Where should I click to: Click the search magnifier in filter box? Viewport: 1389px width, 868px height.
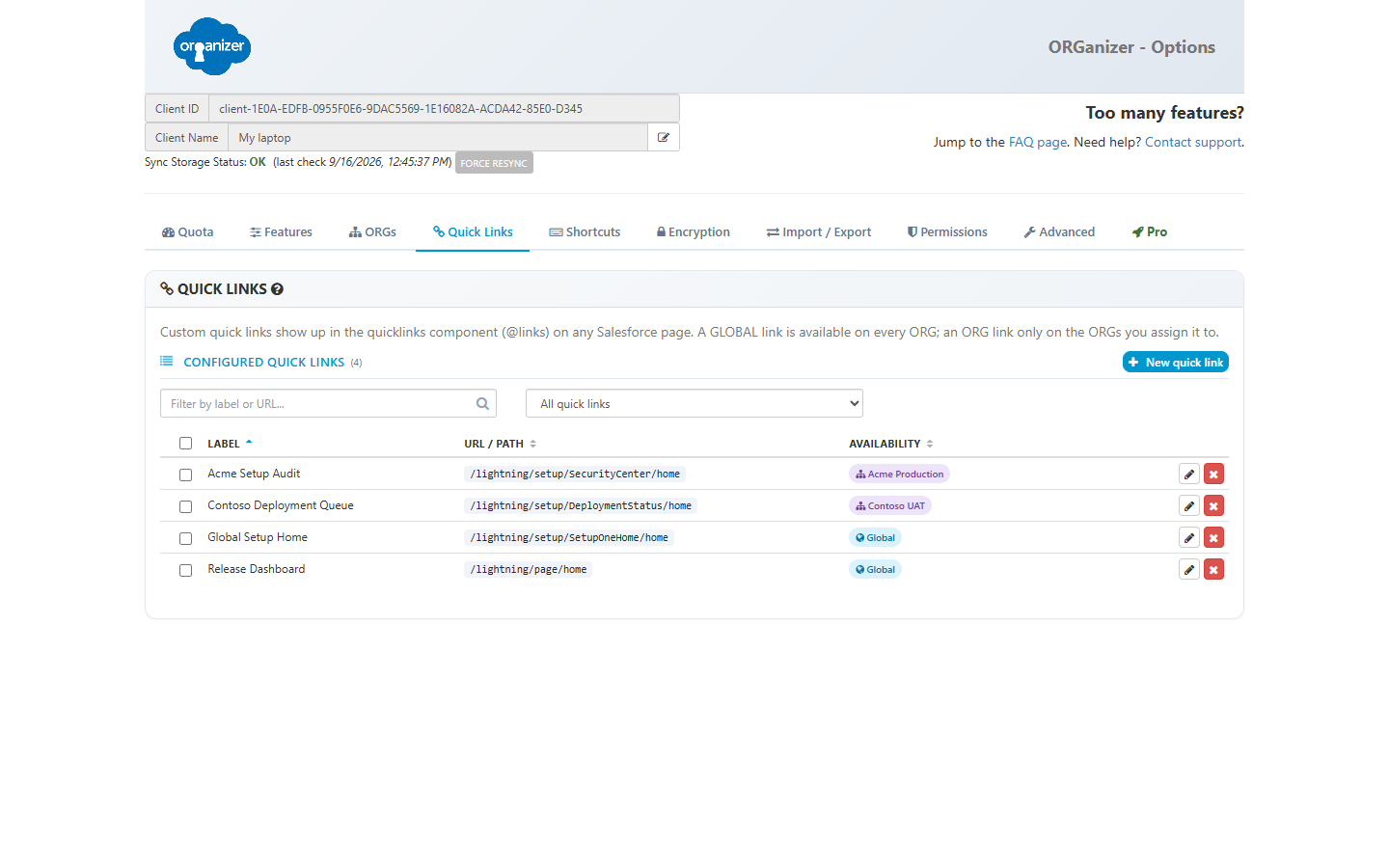pyautogui.click(x=482, y=404)
